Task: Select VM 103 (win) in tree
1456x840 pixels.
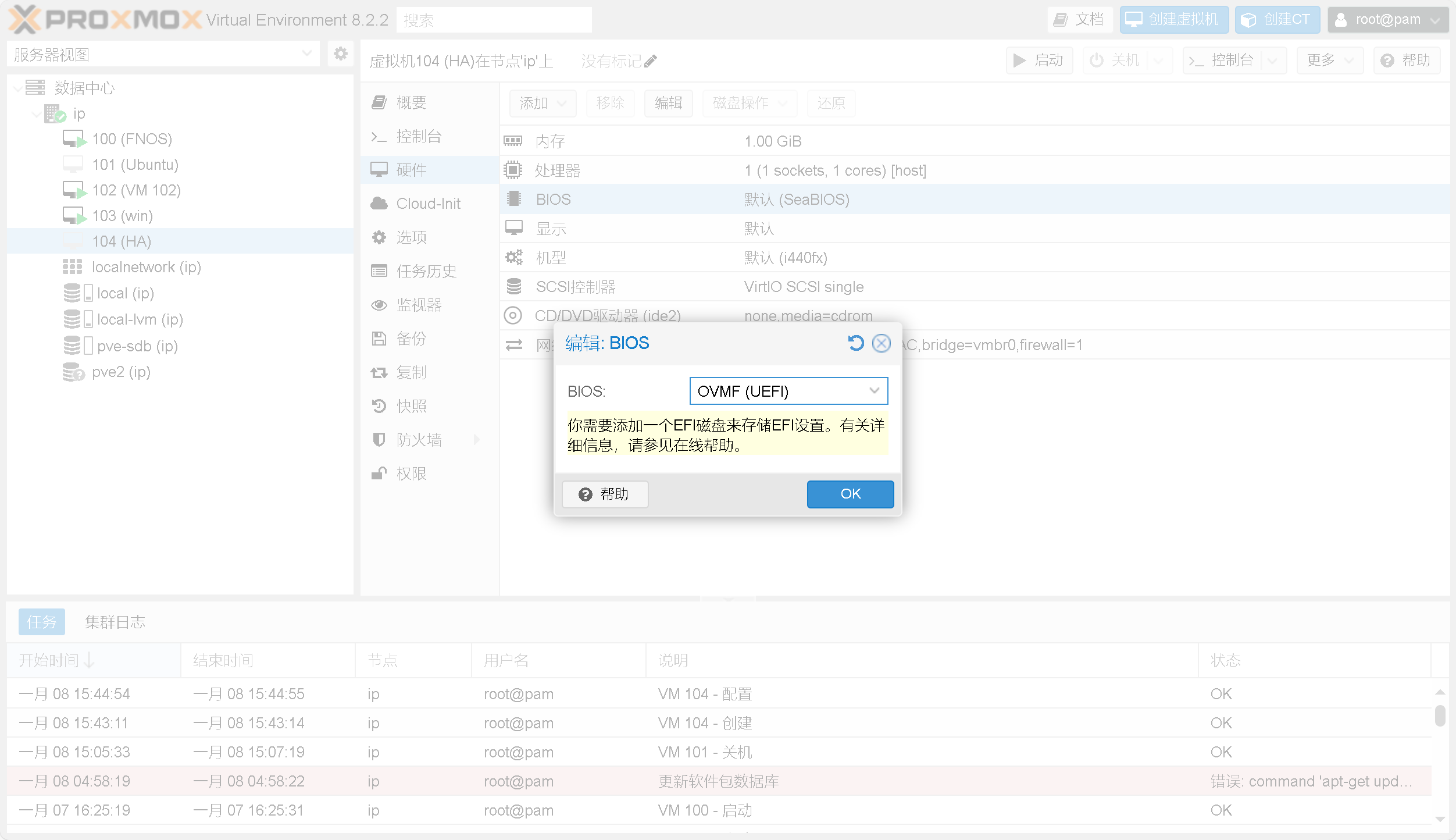Action: click(x=122, y=216)
